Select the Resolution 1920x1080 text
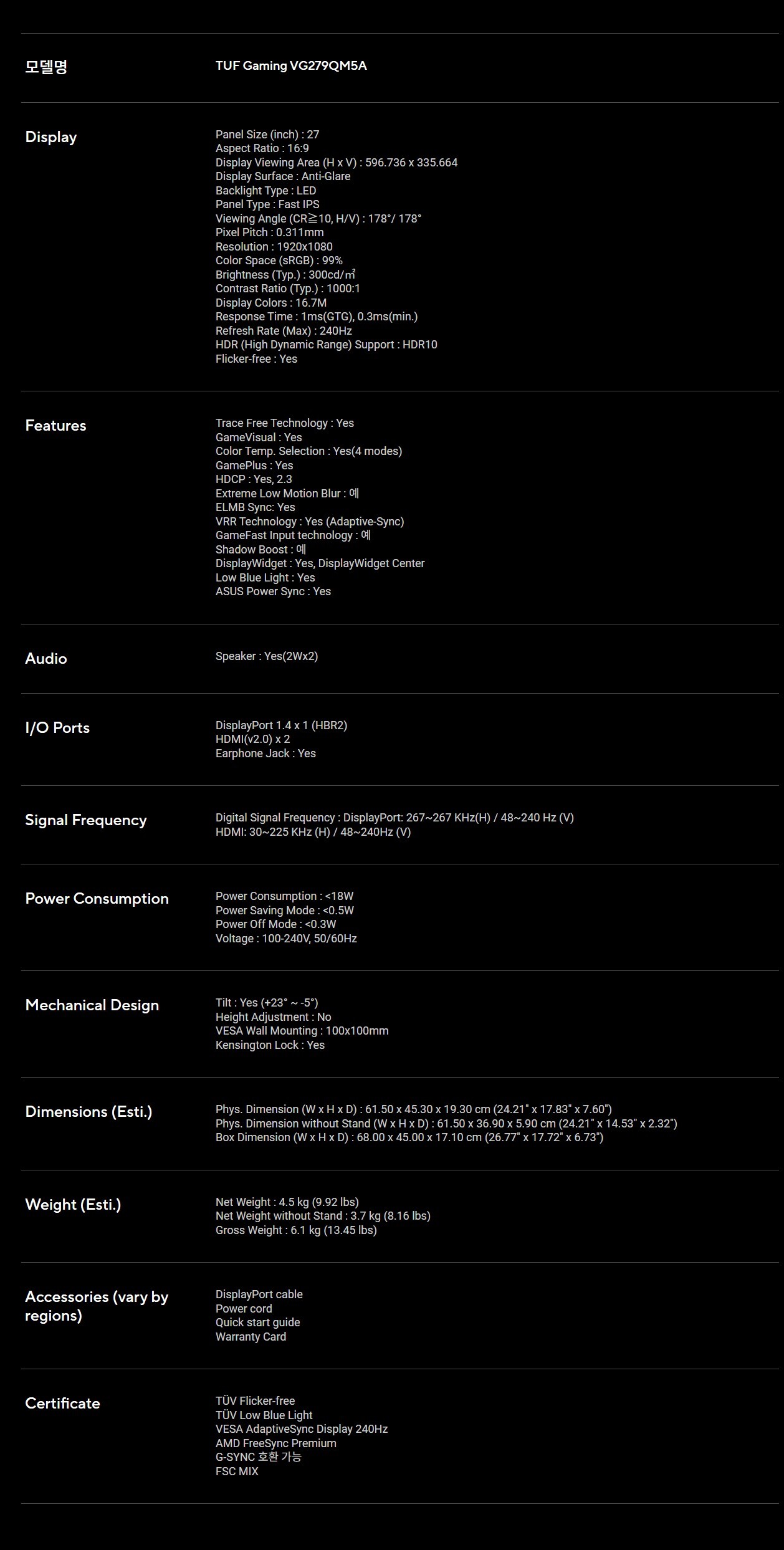 click(x=274, y=247)
